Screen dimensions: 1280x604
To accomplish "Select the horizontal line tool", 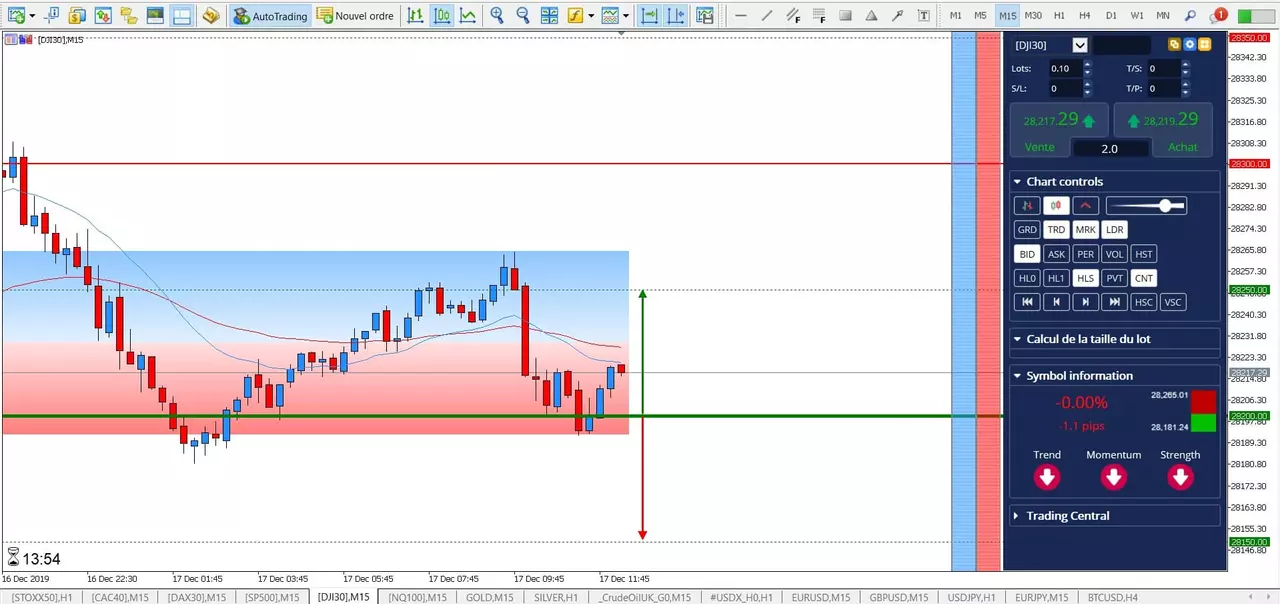I will [x=740, y=15].
